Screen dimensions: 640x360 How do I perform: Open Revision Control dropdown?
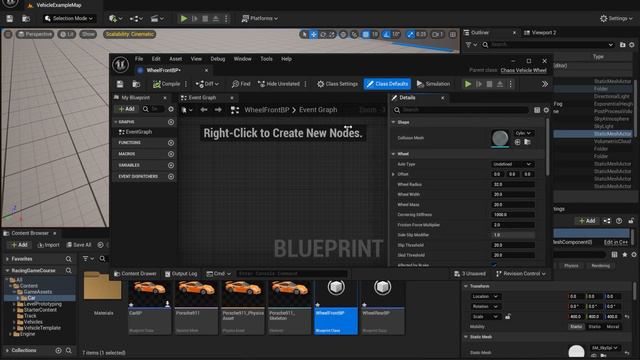point(521,273)
